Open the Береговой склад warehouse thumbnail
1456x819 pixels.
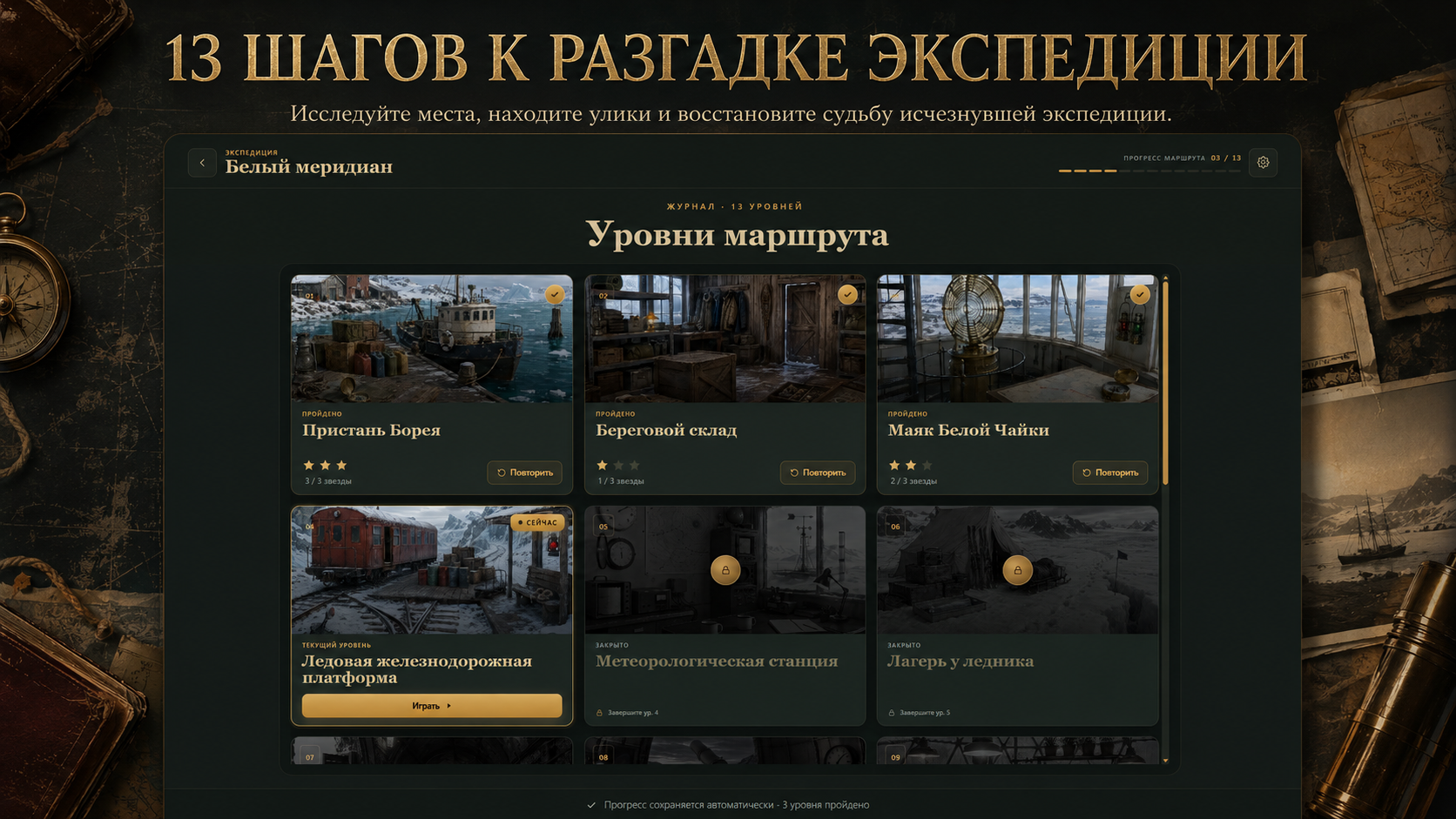pyautogui.click(x=725, y=339)
